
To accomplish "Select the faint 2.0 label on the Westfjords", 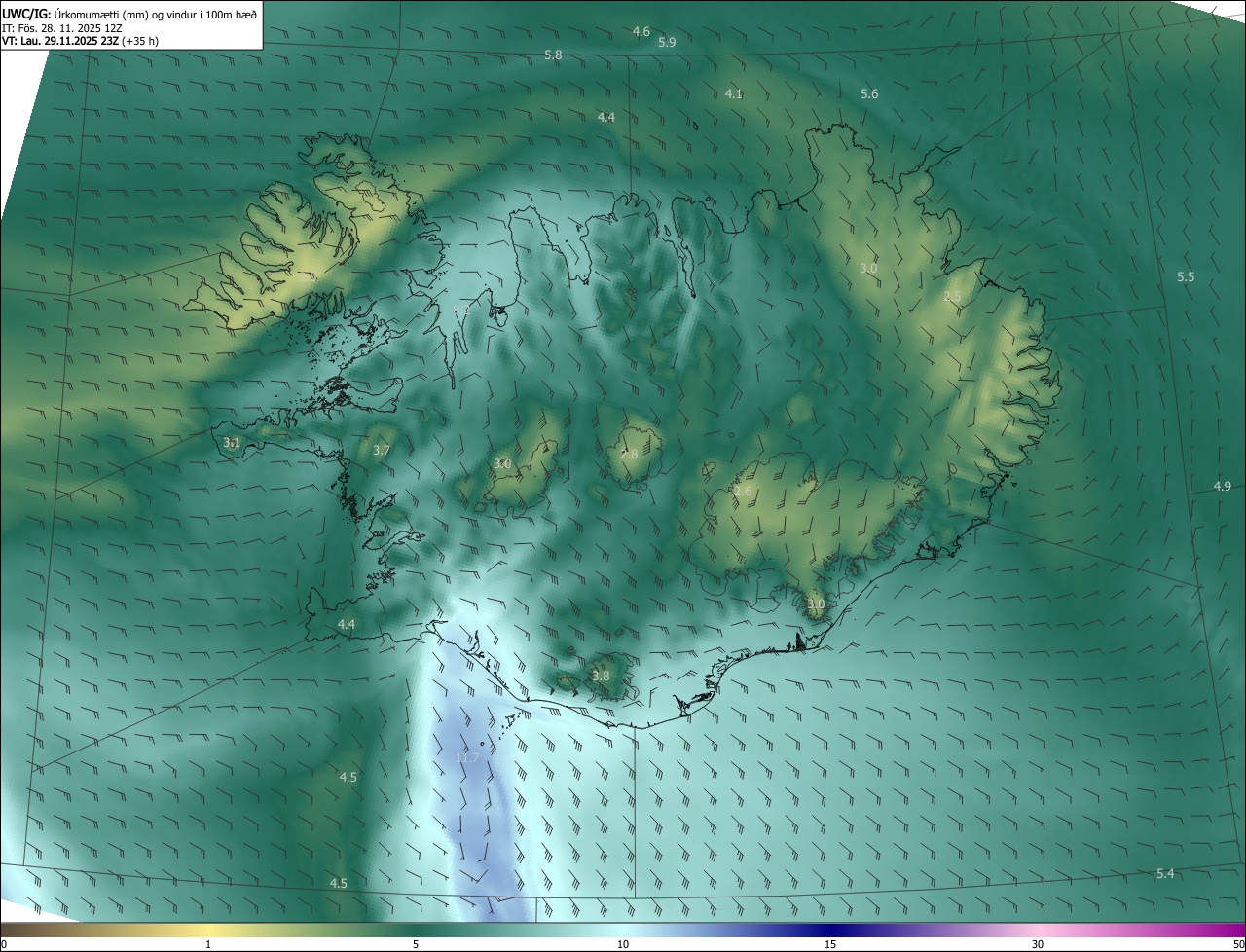I will (x=310, y=276).
